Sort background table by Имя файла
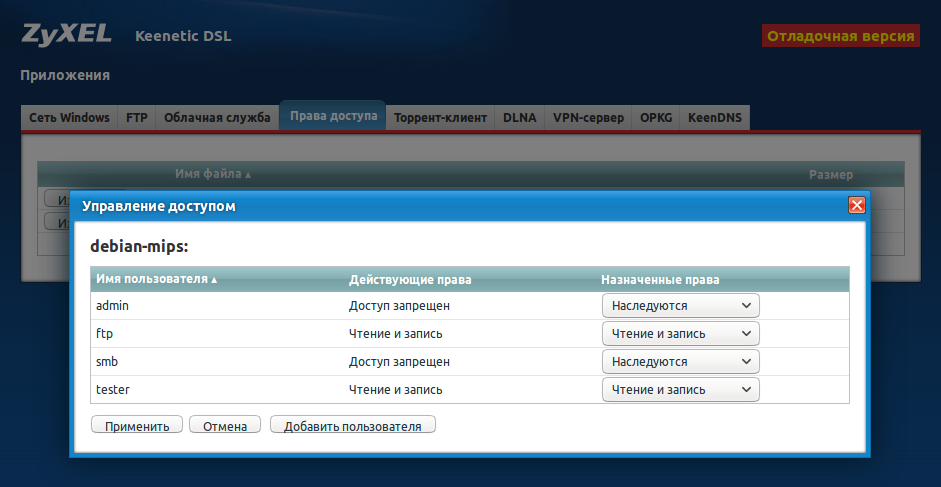The height and width of the screenshot is (487, 941). pyautogui.click(x=213, y=174)
